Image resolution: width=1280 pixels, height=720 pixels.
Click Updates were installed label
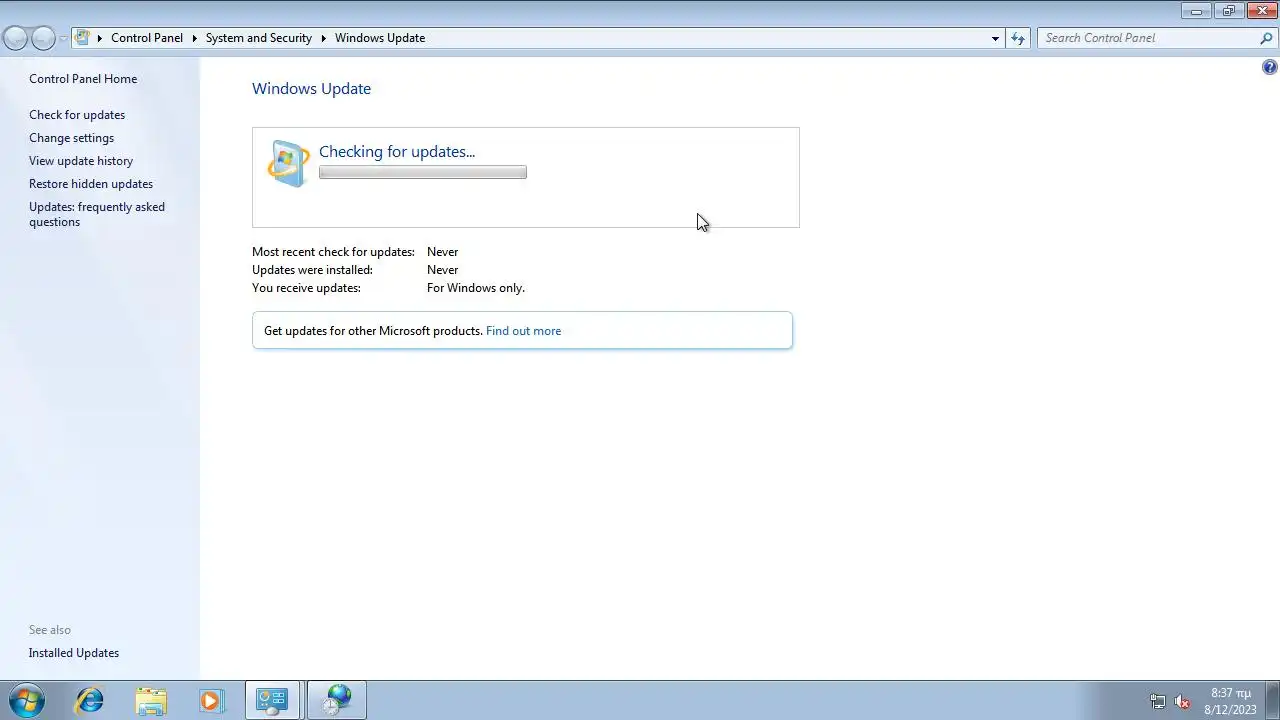click(312, 270)
